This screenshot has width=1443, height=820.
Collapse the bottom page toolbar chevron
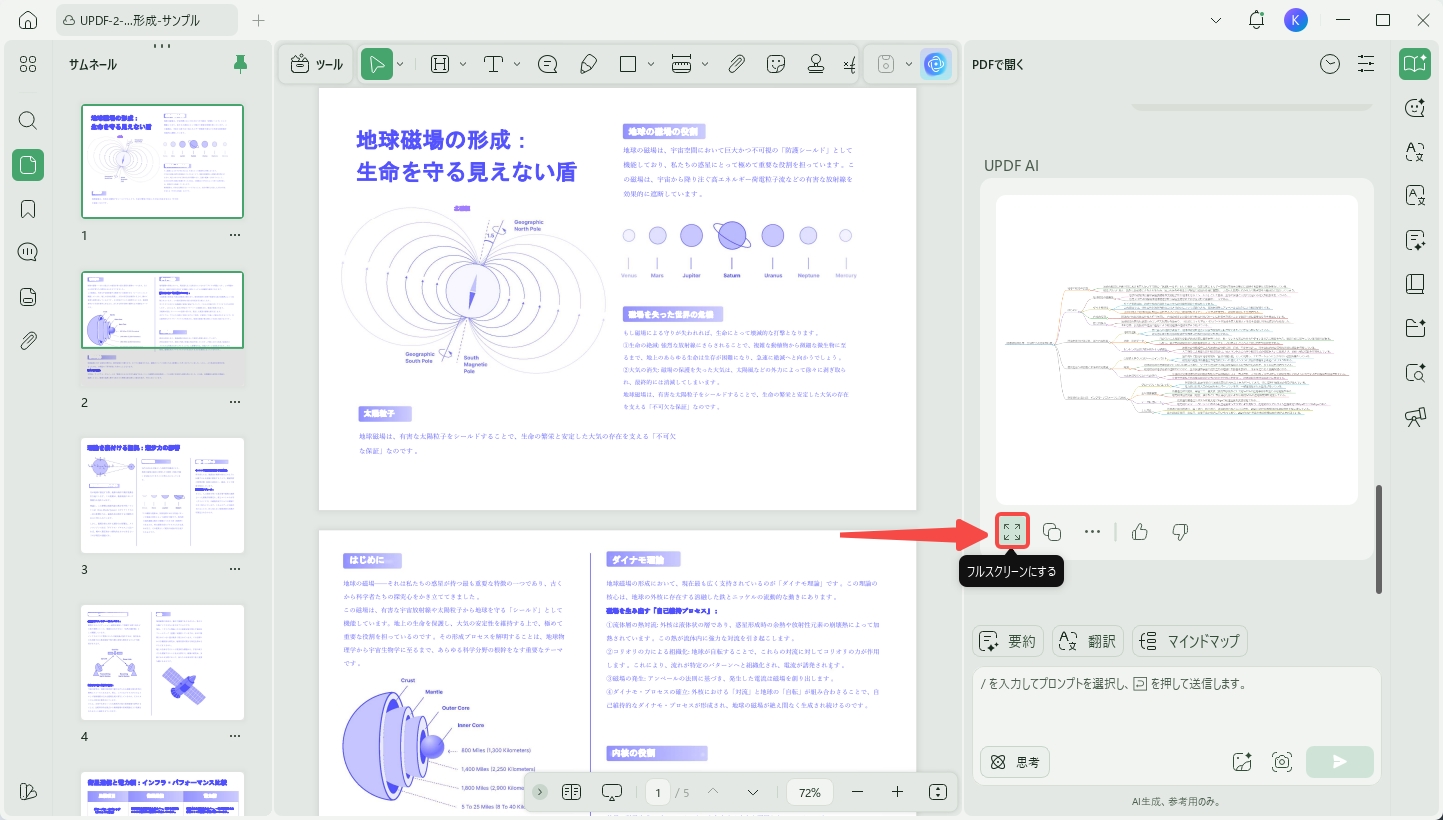pyautogui.click(x=540, y=792)
